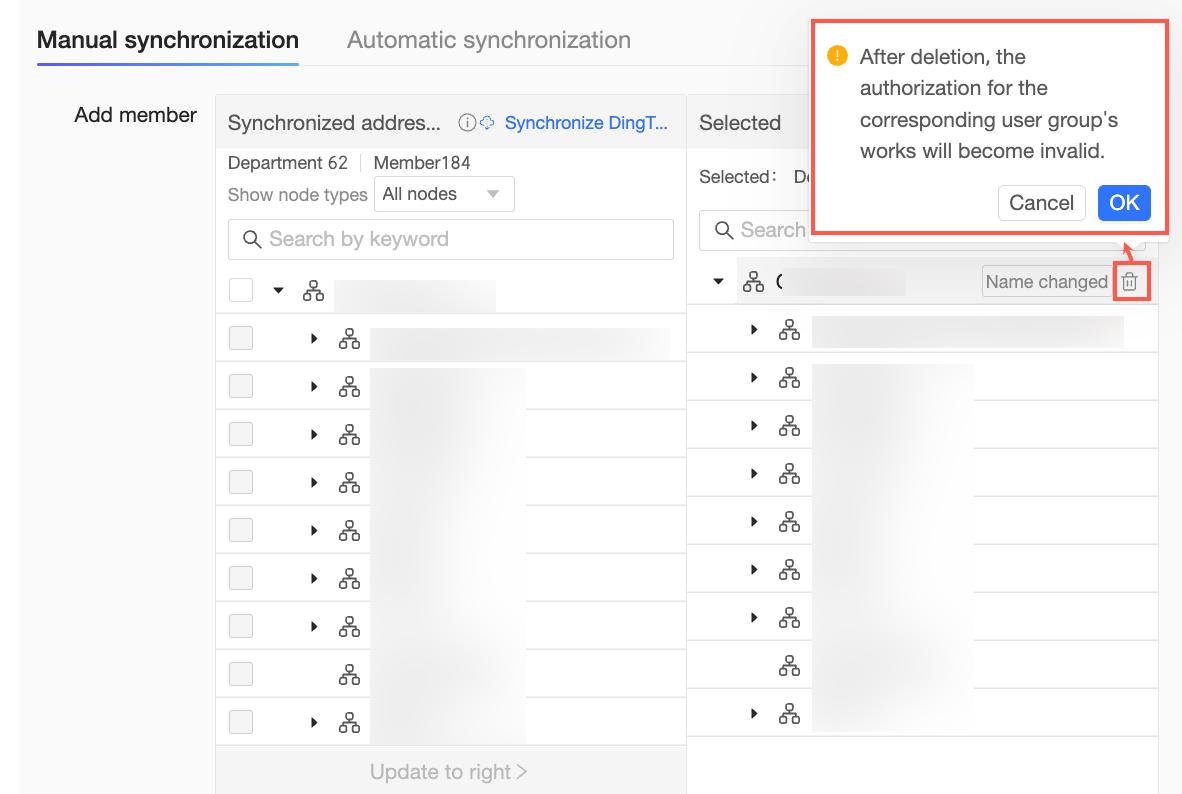Click the info icon next to Synchronized address
The image size is (1182, 794).
[466, 123]
